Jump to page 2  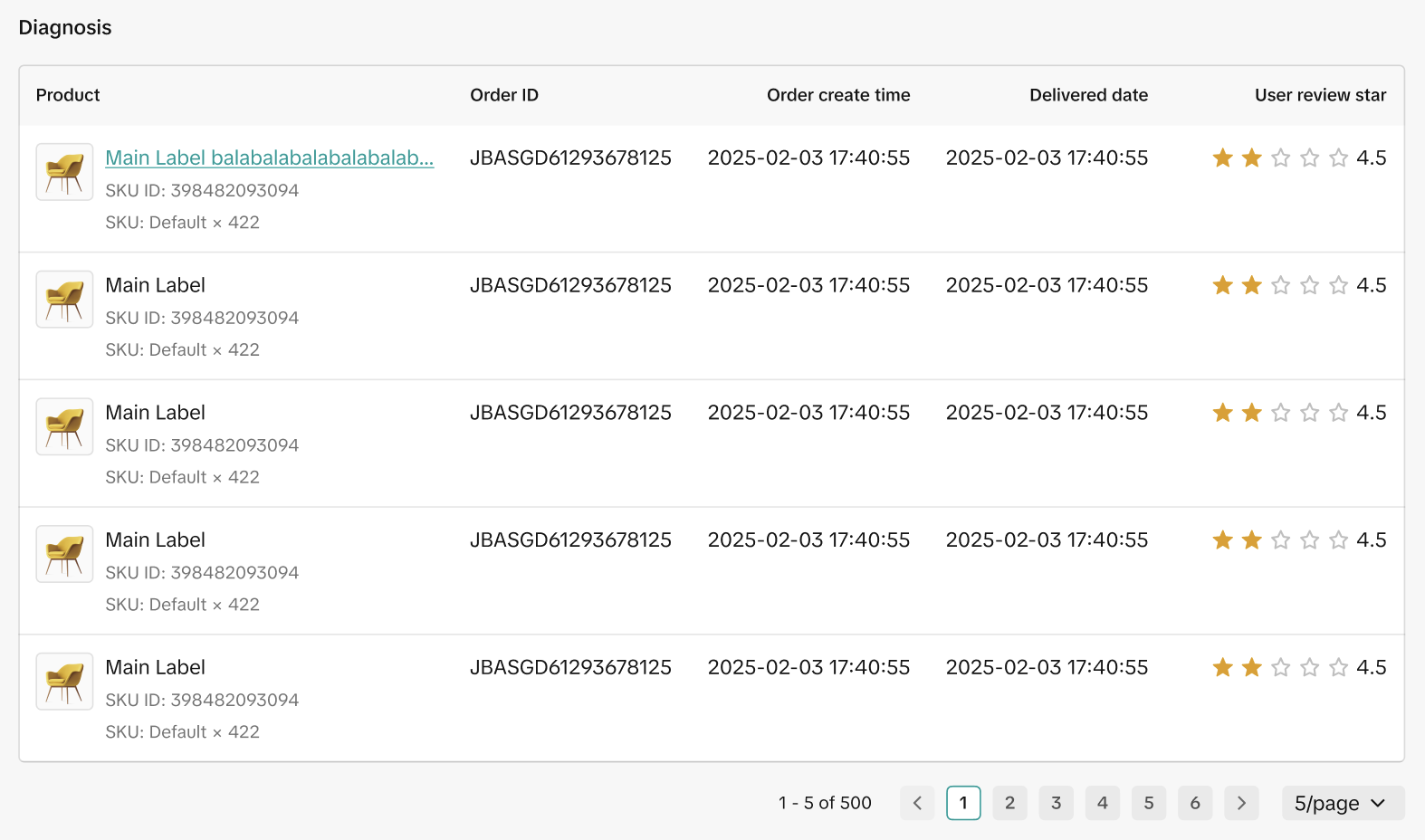1009,803
